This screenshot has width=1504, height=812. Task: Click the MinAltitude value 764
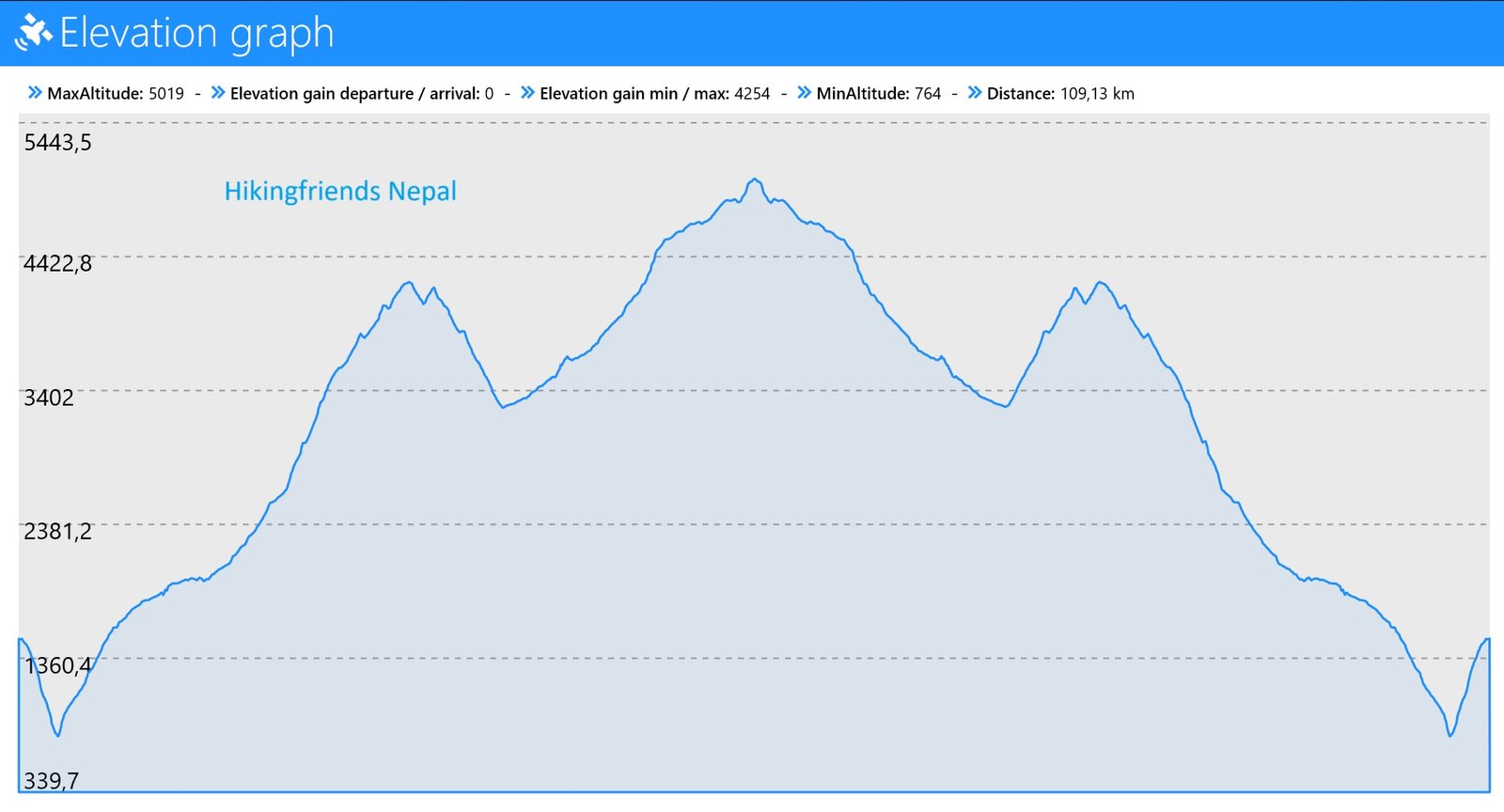928,94
